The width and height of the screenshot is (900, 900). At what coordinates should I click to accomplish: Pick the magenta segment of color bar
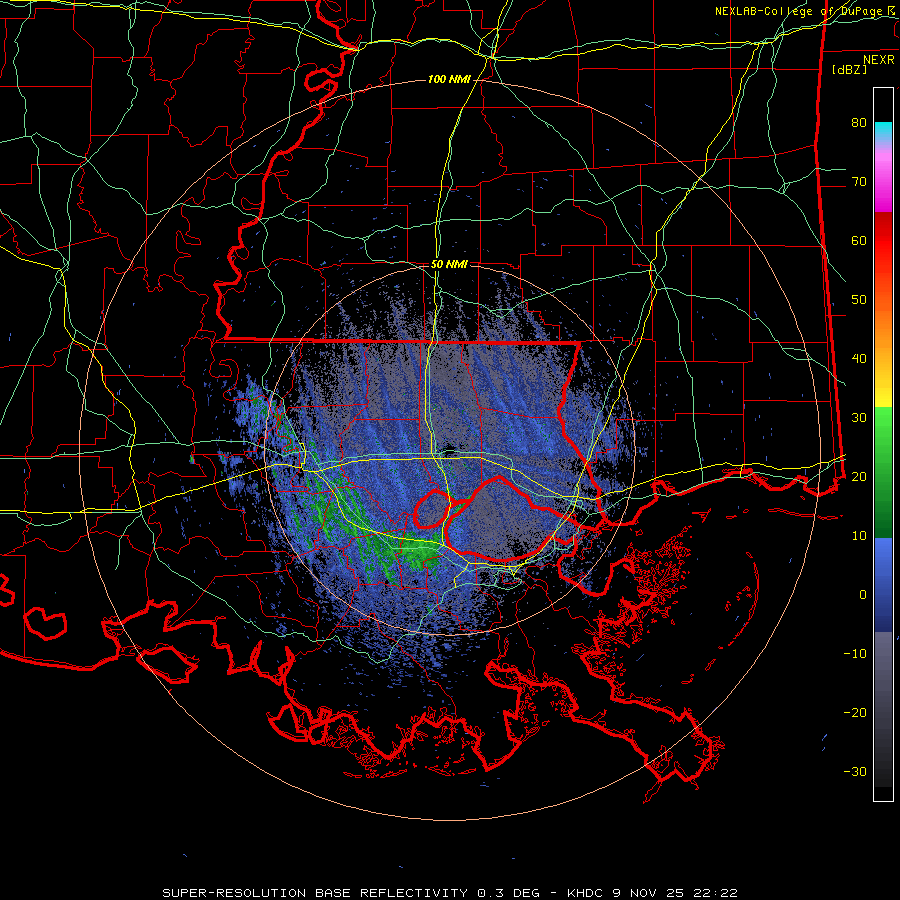tap(883, 184)
